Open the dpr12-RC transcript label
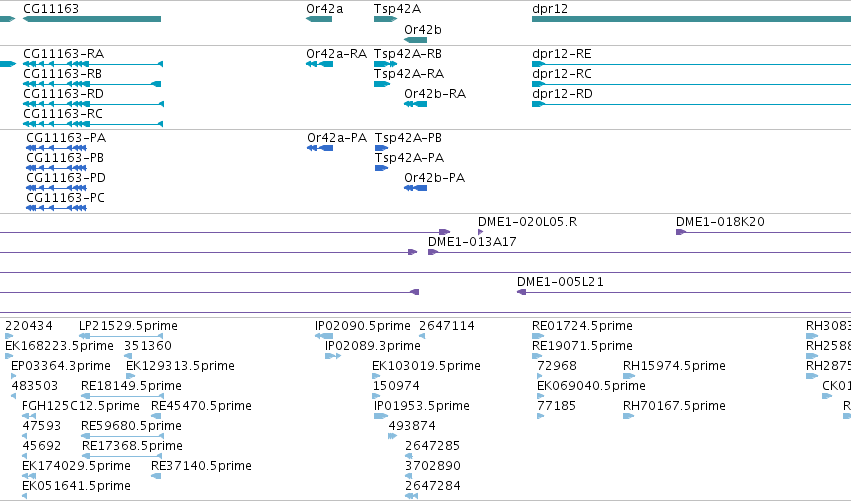 [x=562, y=74]
